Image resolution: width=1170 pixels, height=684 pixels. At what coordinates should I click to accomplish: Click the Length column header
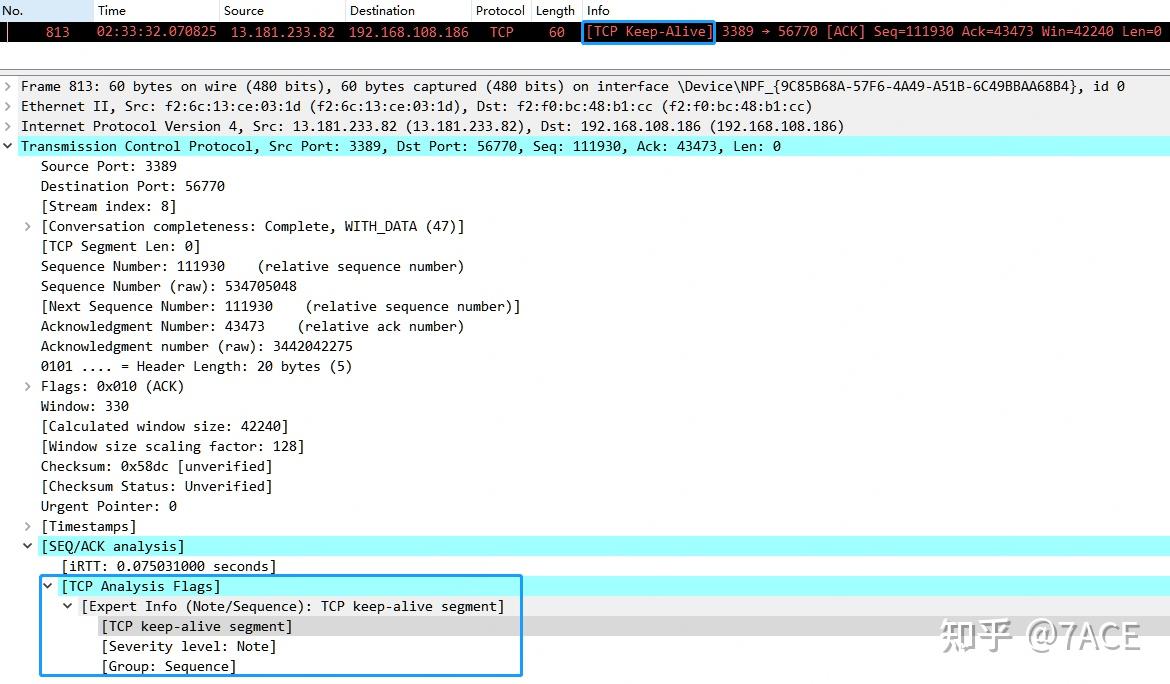[x=554, y=10]
